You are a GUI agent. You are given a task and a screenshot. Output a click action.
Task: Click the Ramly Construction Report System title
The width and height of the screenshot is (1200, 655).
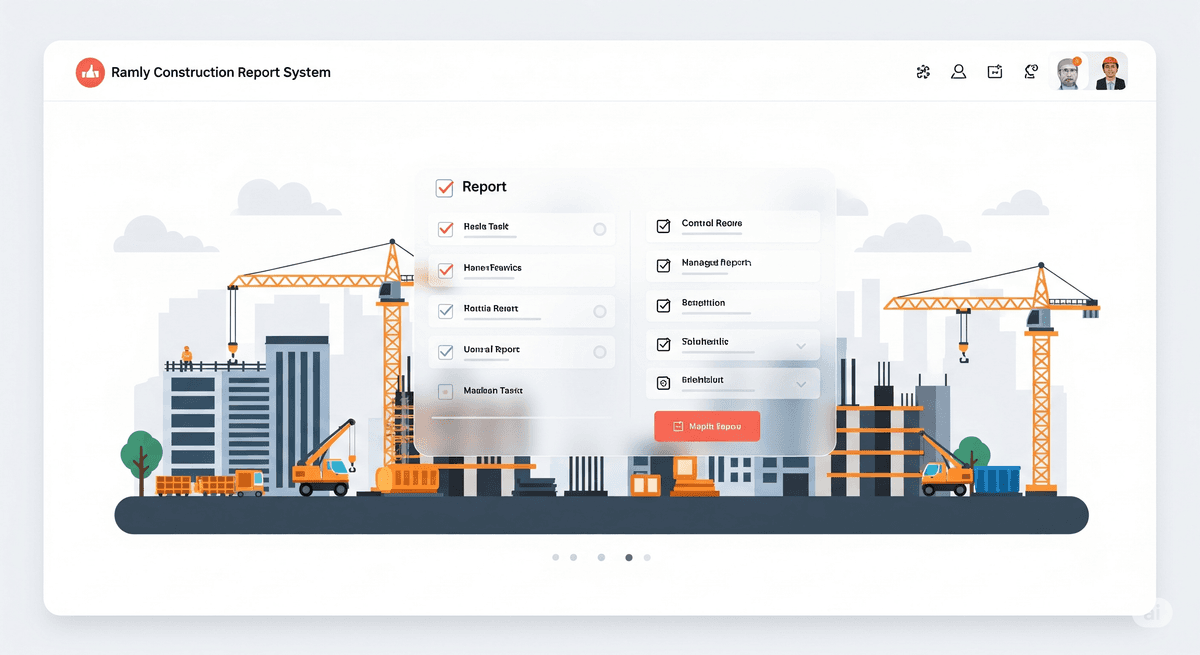coord(221,72)
